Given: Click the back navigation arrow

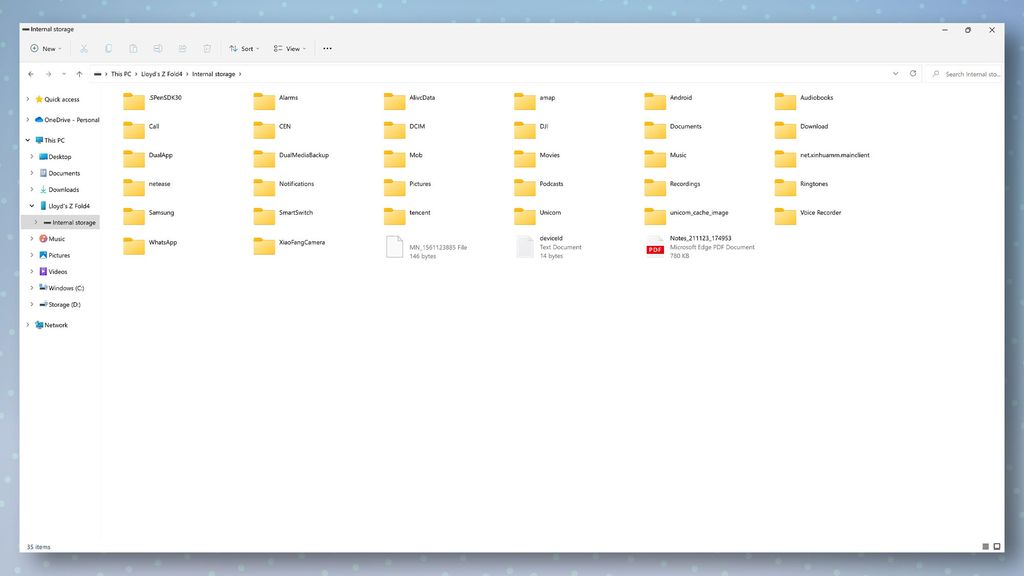Looking at the screenshot, I should pyautogui.click(x=30, y=73).
